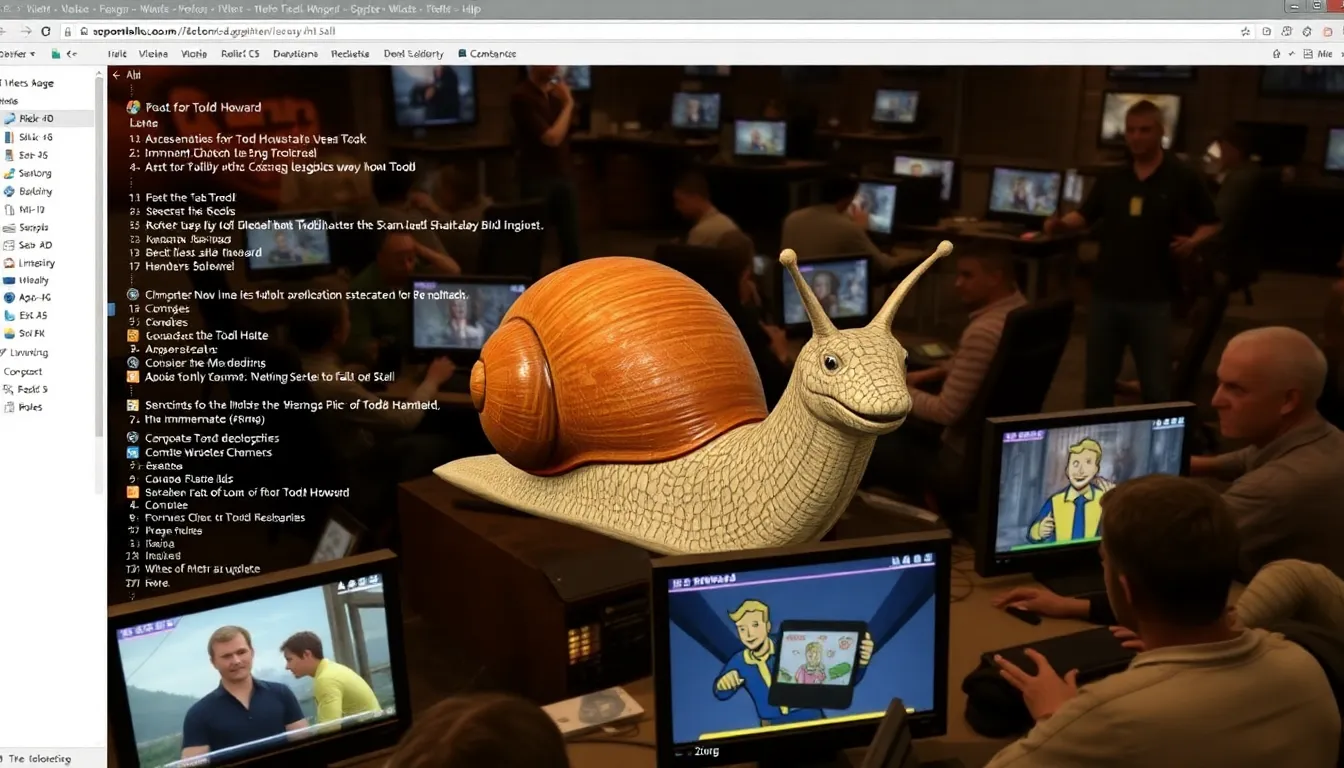
Task: Click the globe icon next to Baldiry
Action: click(9, 191)
